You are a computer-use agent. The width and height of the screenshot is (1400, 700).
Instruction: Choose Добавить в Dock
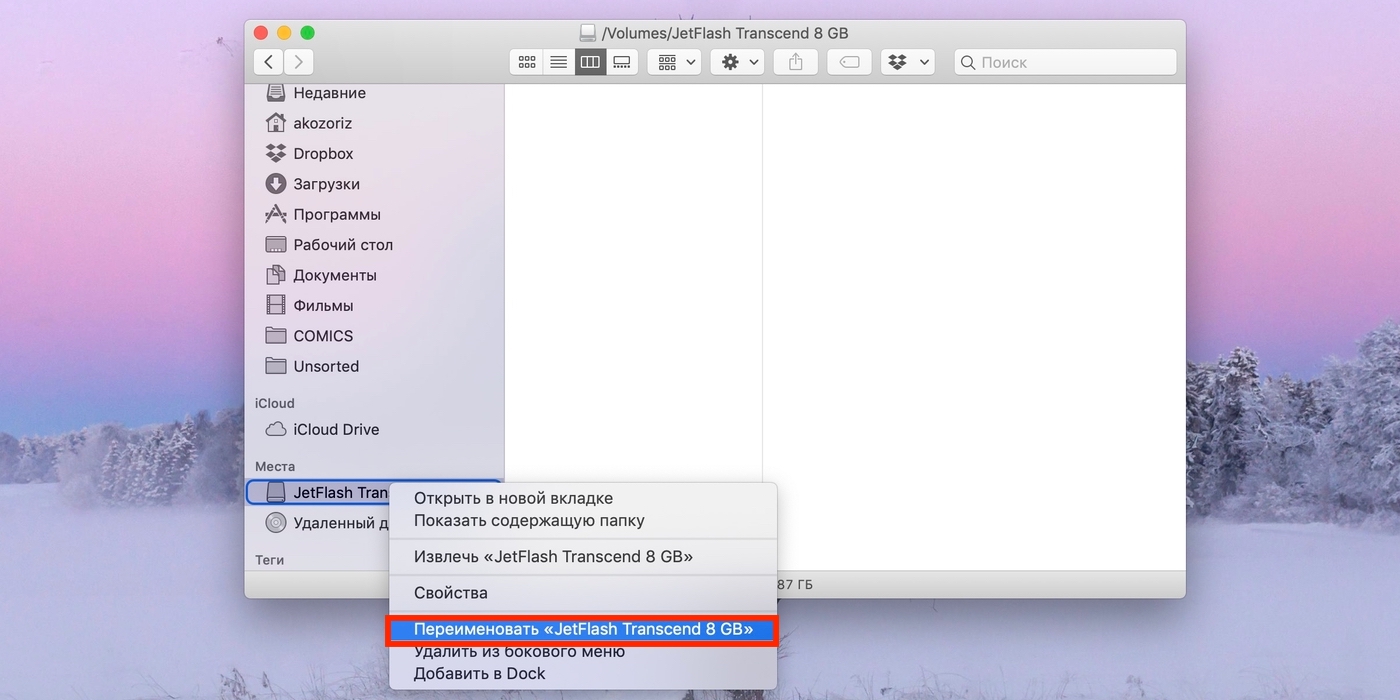pos(582,673)
